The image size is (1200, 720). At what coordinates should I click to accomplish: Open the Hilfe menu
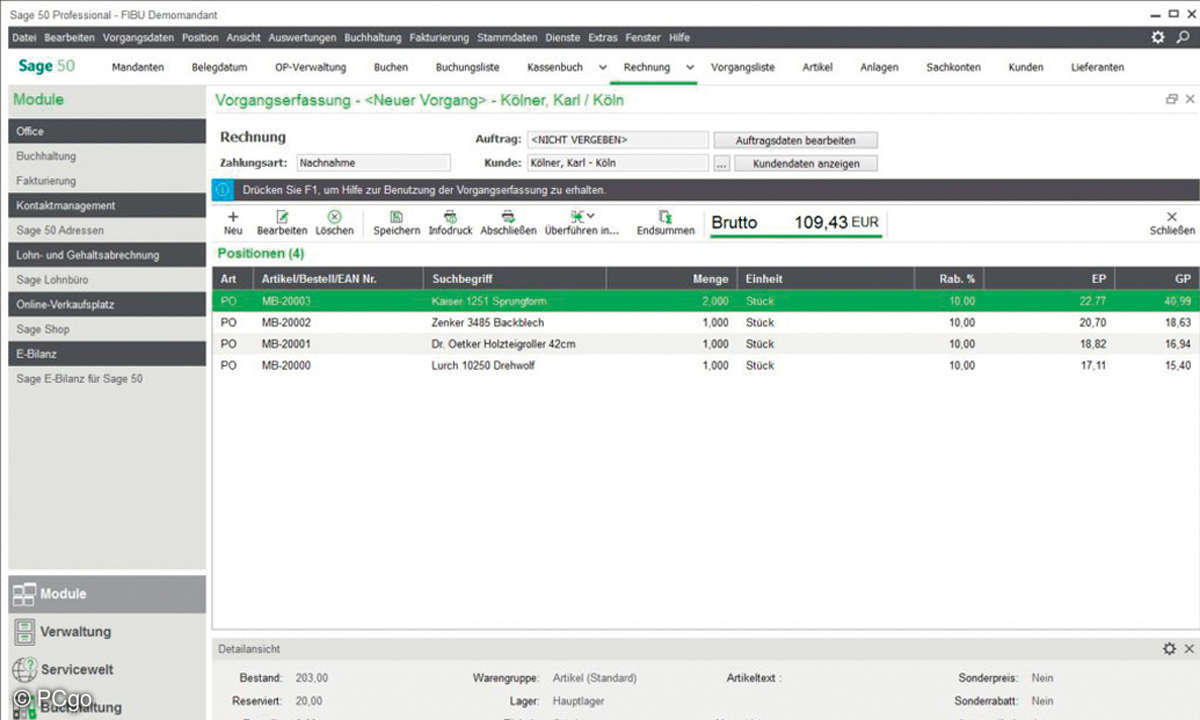(679, 37)
